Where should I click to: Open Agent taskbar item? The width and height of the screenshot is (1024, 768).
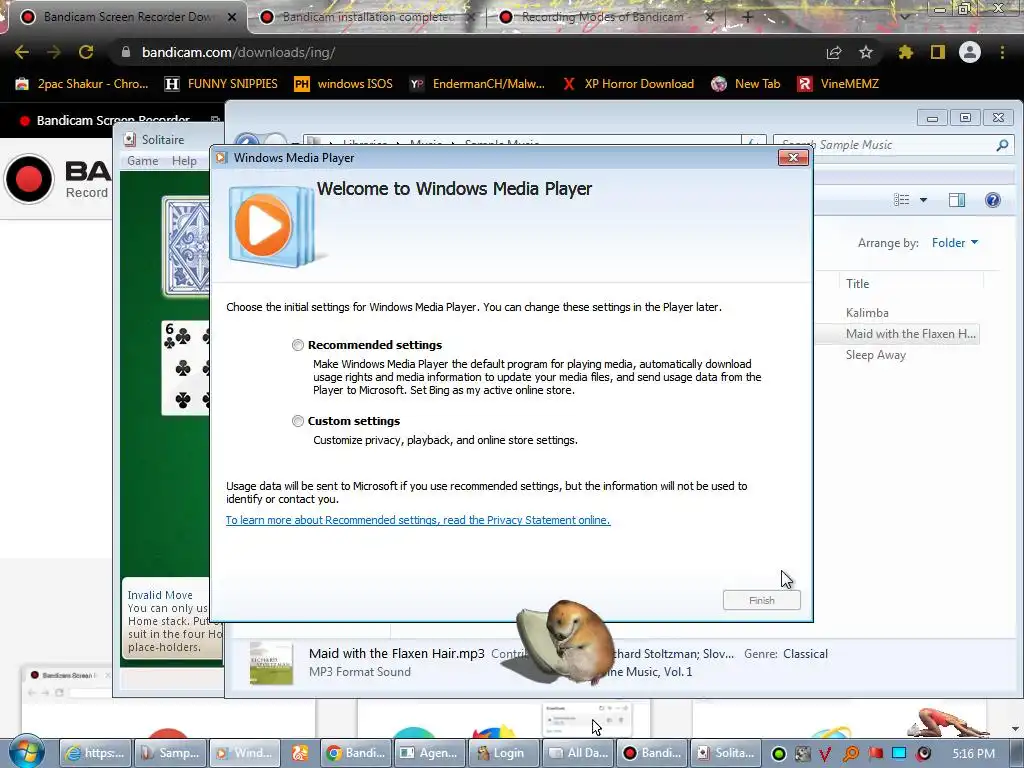pos(430,753)
